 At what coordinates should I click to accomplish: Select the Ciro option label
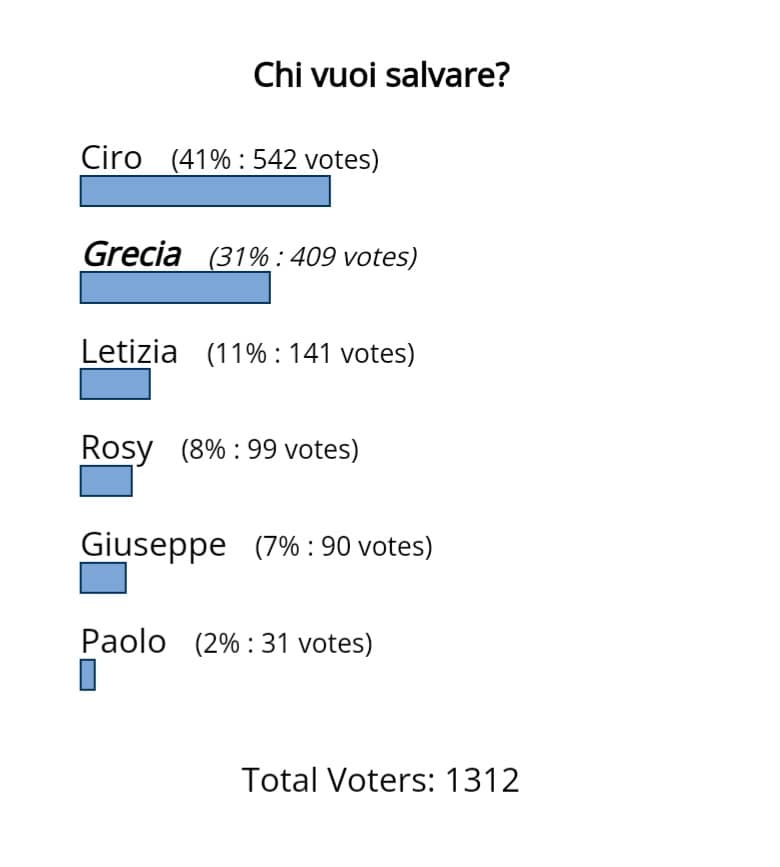pos(111,158)
